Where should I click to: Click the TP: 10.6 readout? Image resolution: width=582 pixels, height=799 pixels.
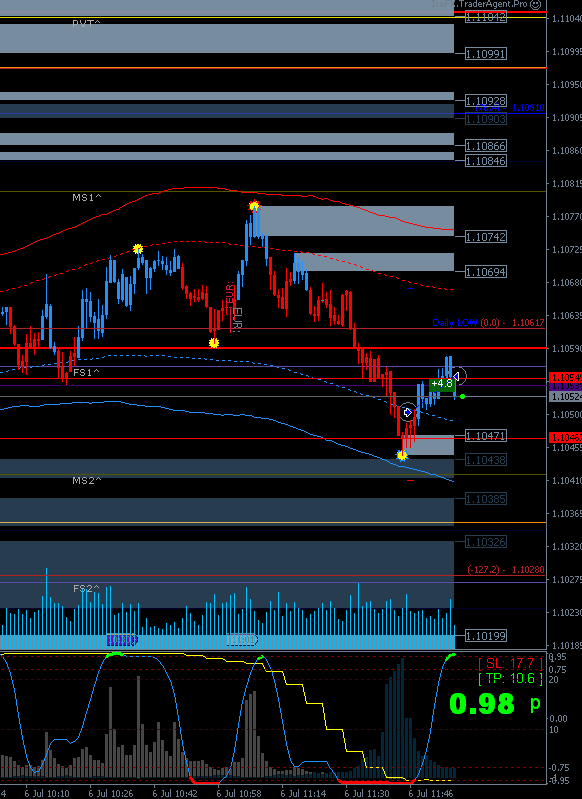coord(511,679)
